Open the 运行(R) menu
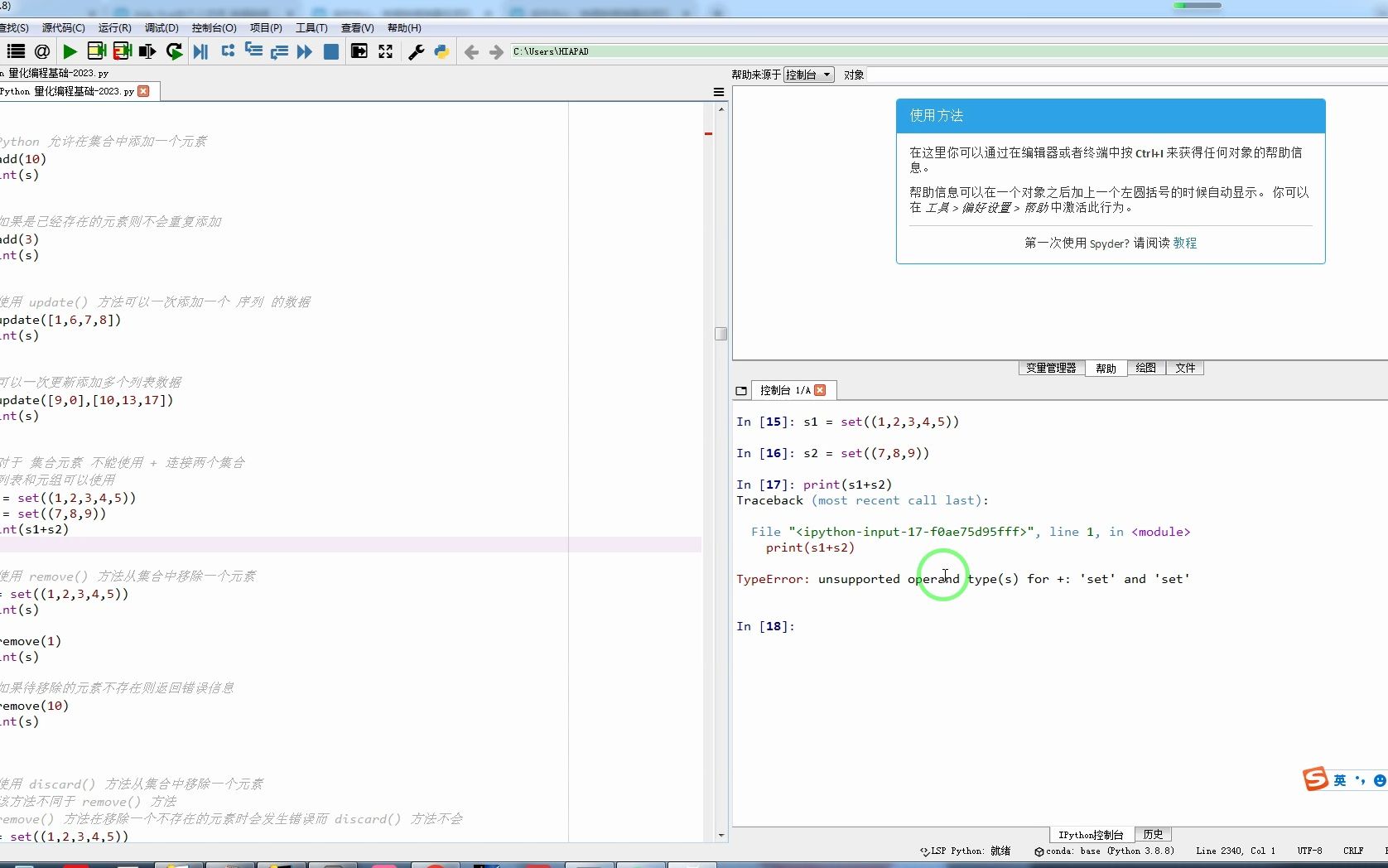This screenshot has height=868, width=1388. (x=114, y=27)
